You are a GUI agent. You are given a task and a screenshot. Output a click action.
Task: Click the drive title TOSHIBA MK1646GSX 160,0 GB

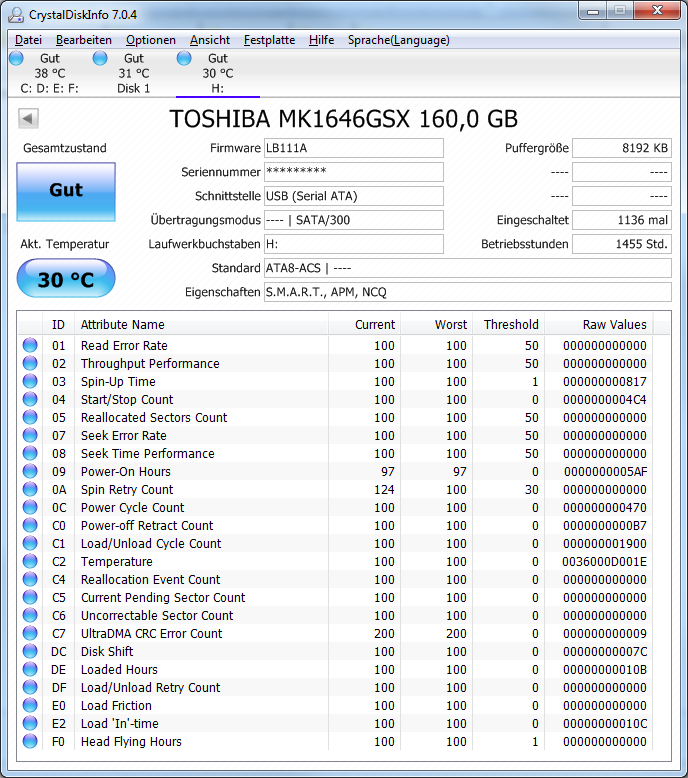343,119
